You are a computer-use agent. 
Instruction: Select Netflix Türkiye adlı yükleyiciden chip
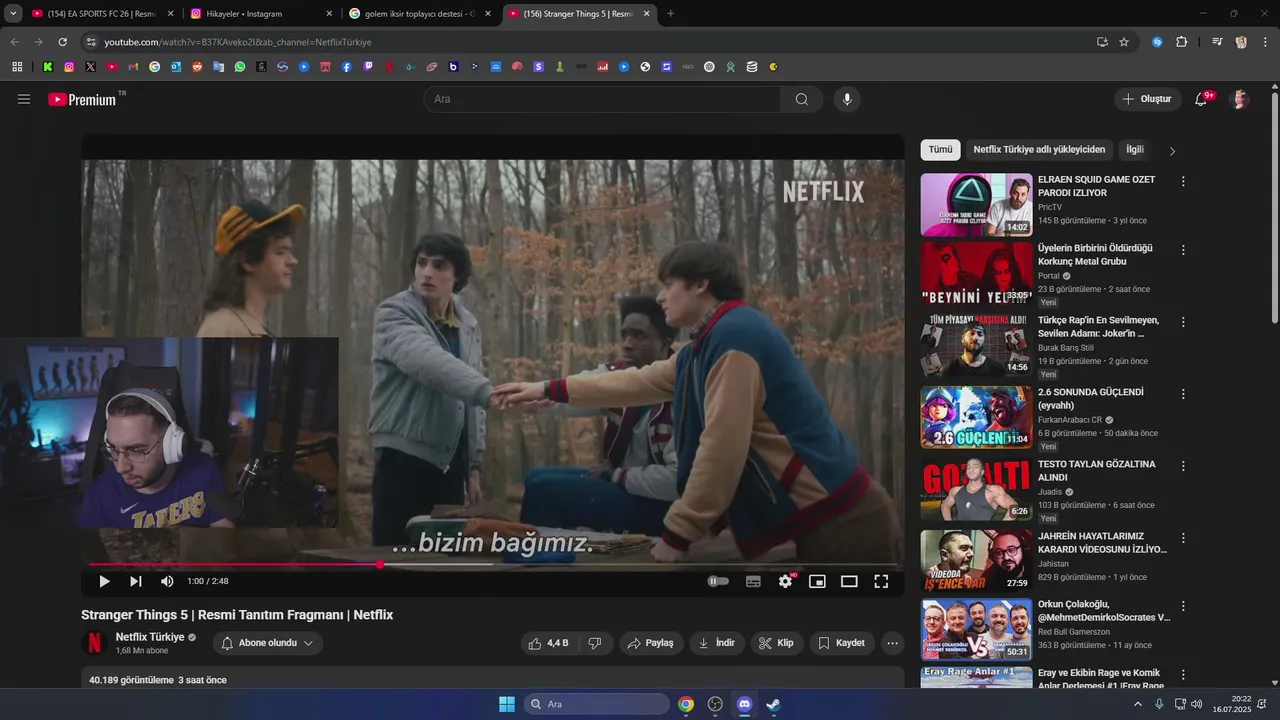pos(1039,150)
